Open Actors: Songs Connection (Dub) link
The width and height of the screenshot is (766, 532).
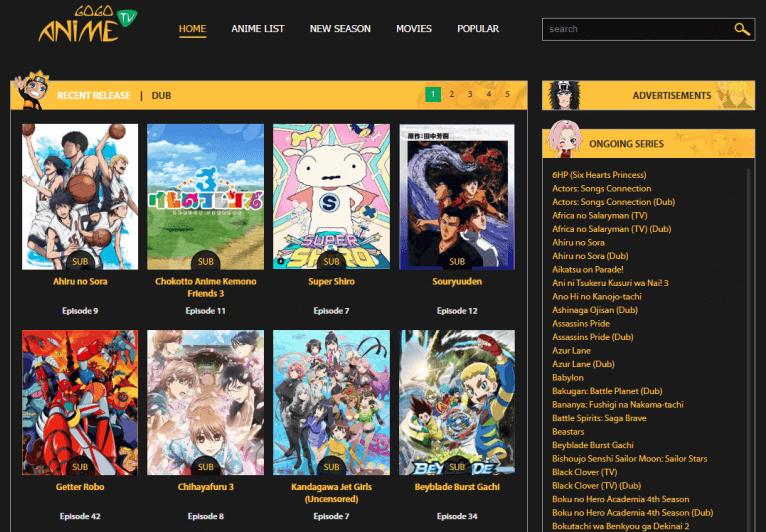click(613, 202)
